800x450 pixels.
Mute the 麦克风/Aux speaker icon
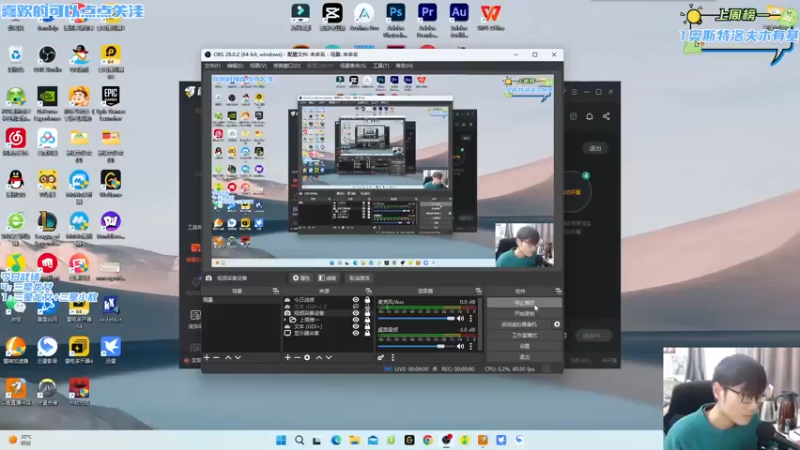pyautogui.click(x=461, y=318)
